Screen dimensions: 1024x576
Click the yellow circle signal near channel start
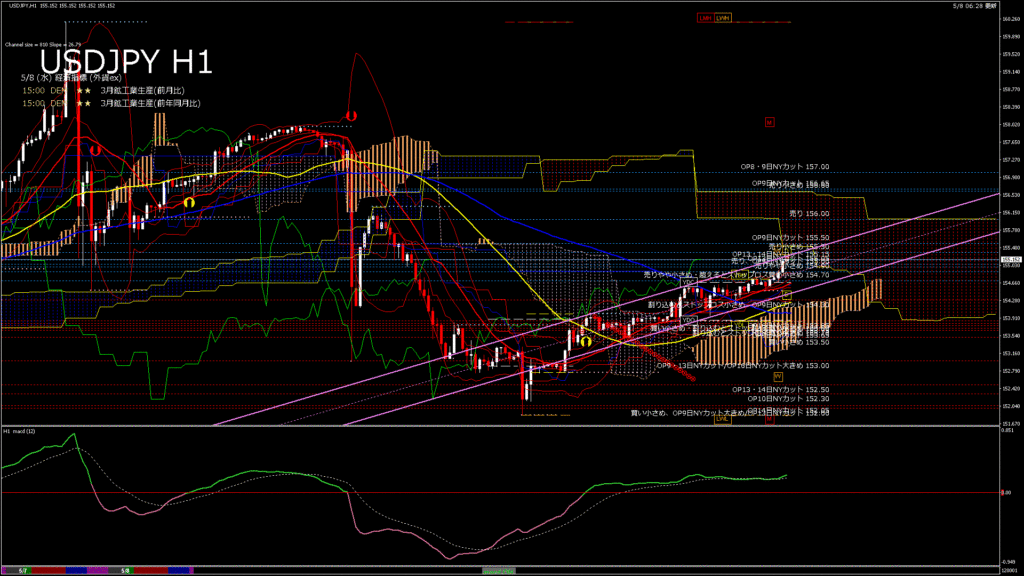(x=584, y=341)
